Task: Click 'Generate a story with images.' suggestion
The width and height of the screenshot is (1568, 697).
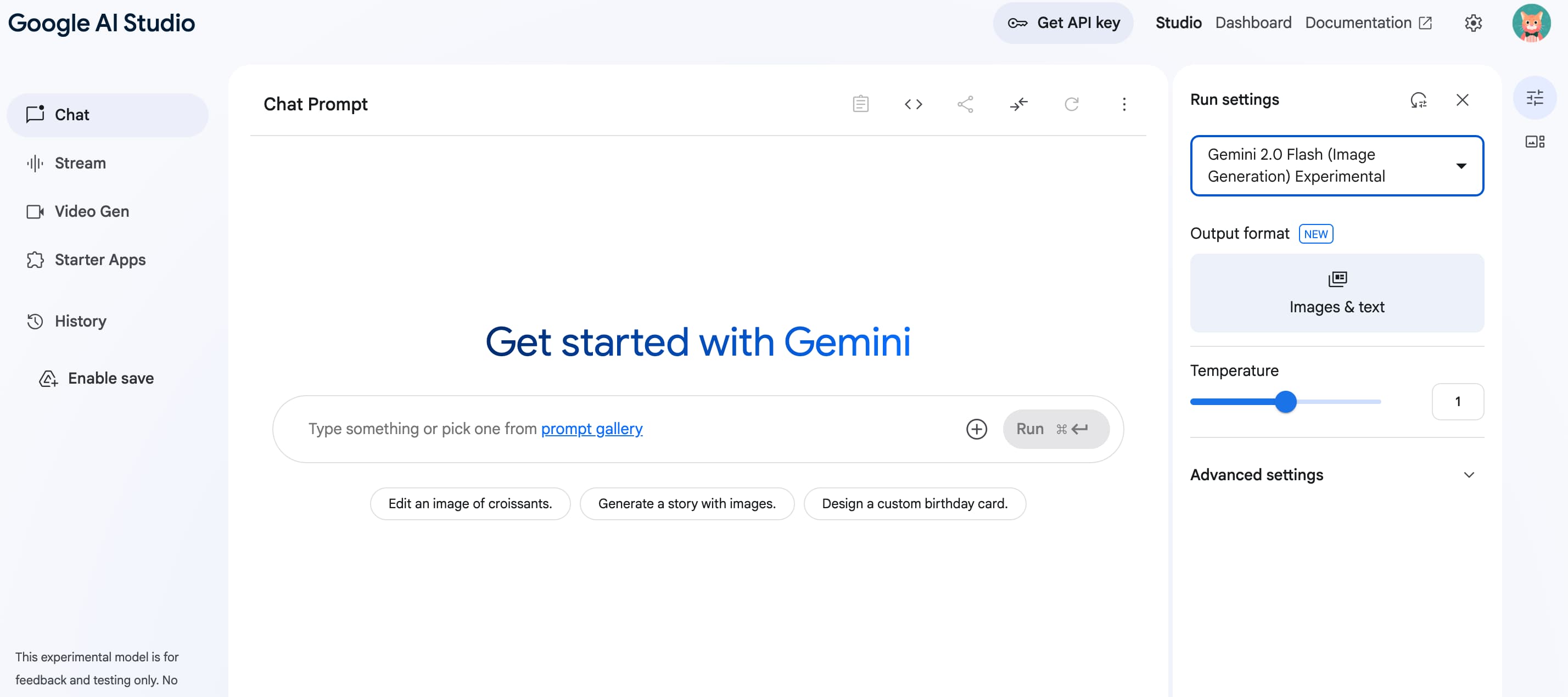Action: 687,503
